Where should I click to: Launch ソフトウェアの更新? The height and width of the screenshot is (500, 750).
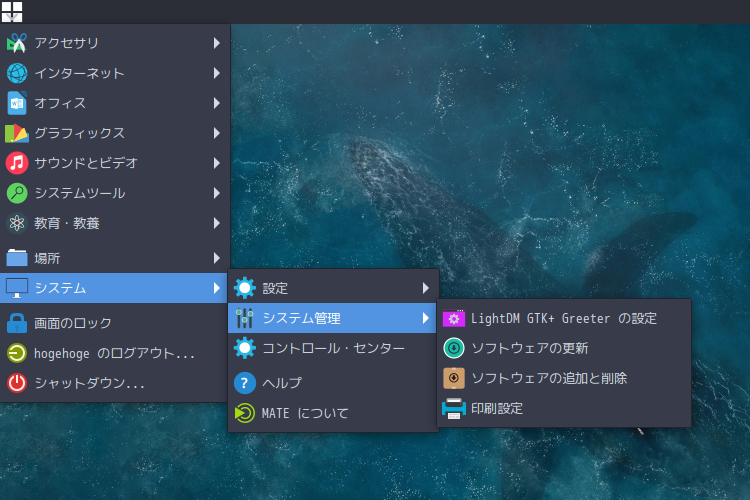564,348
